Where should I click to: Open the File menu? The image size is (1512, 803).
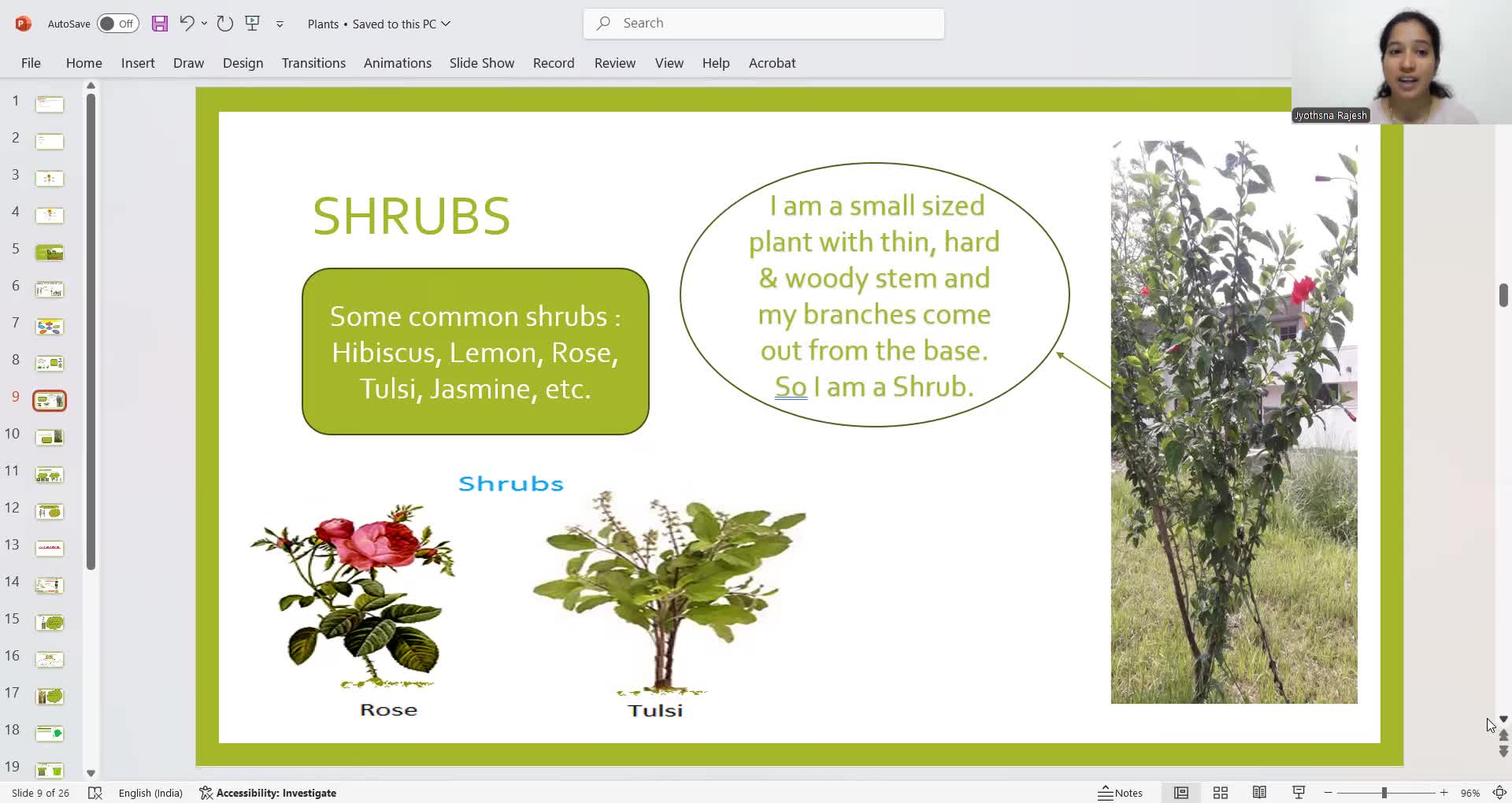[31, 63]
